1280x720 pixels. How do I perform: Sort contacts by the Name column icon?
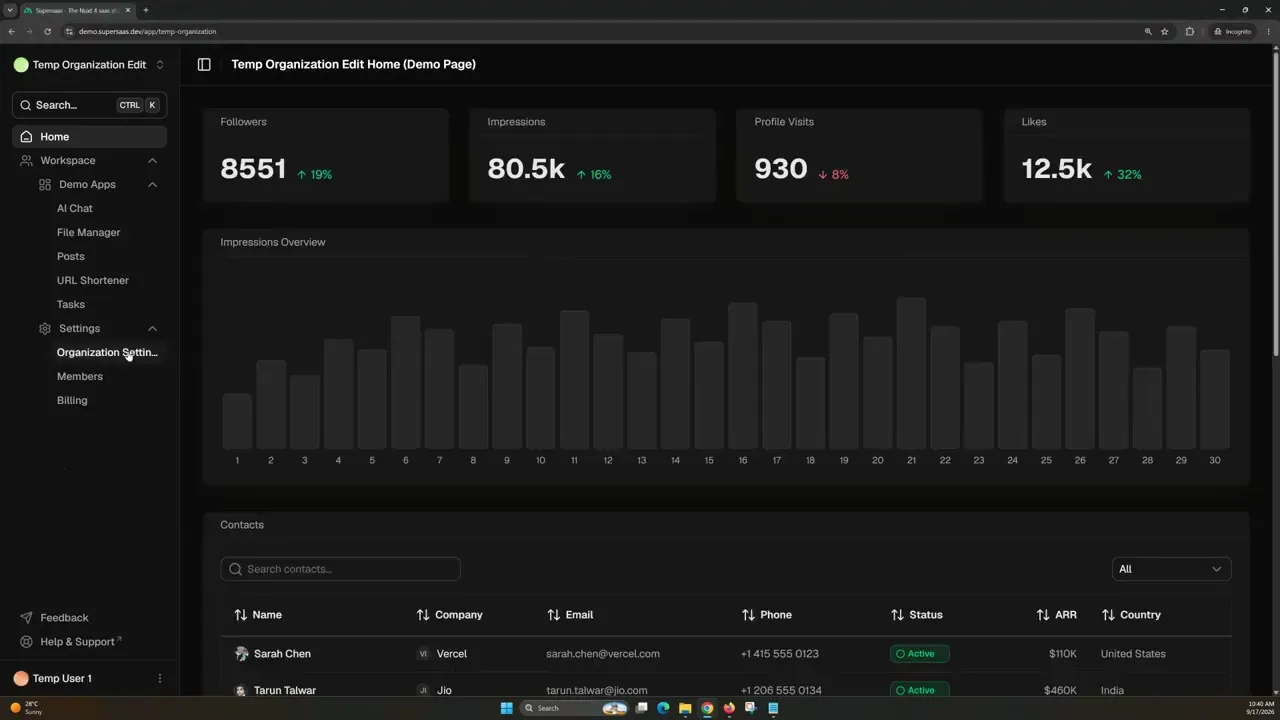(240, 615)
